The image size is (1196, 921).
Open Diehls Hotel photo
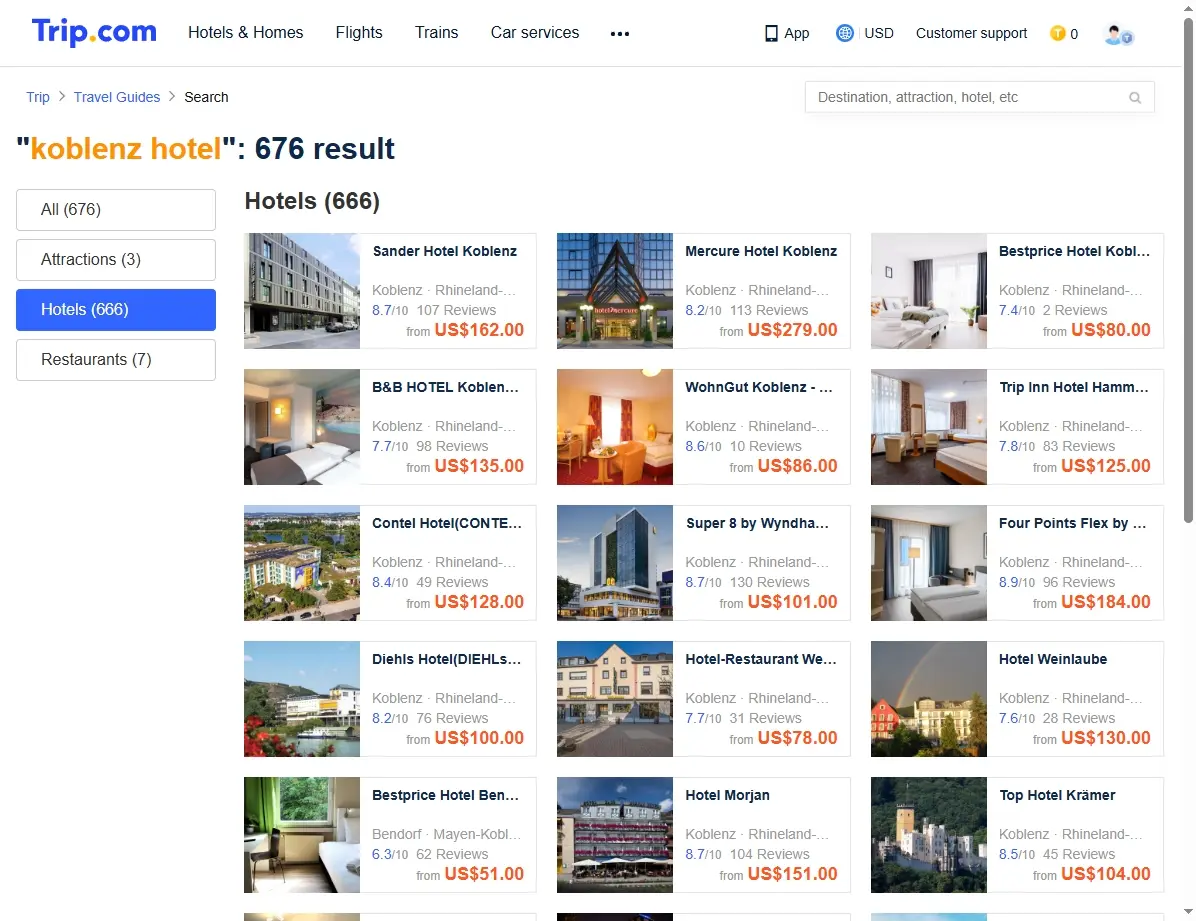click(x=302, y=699)
